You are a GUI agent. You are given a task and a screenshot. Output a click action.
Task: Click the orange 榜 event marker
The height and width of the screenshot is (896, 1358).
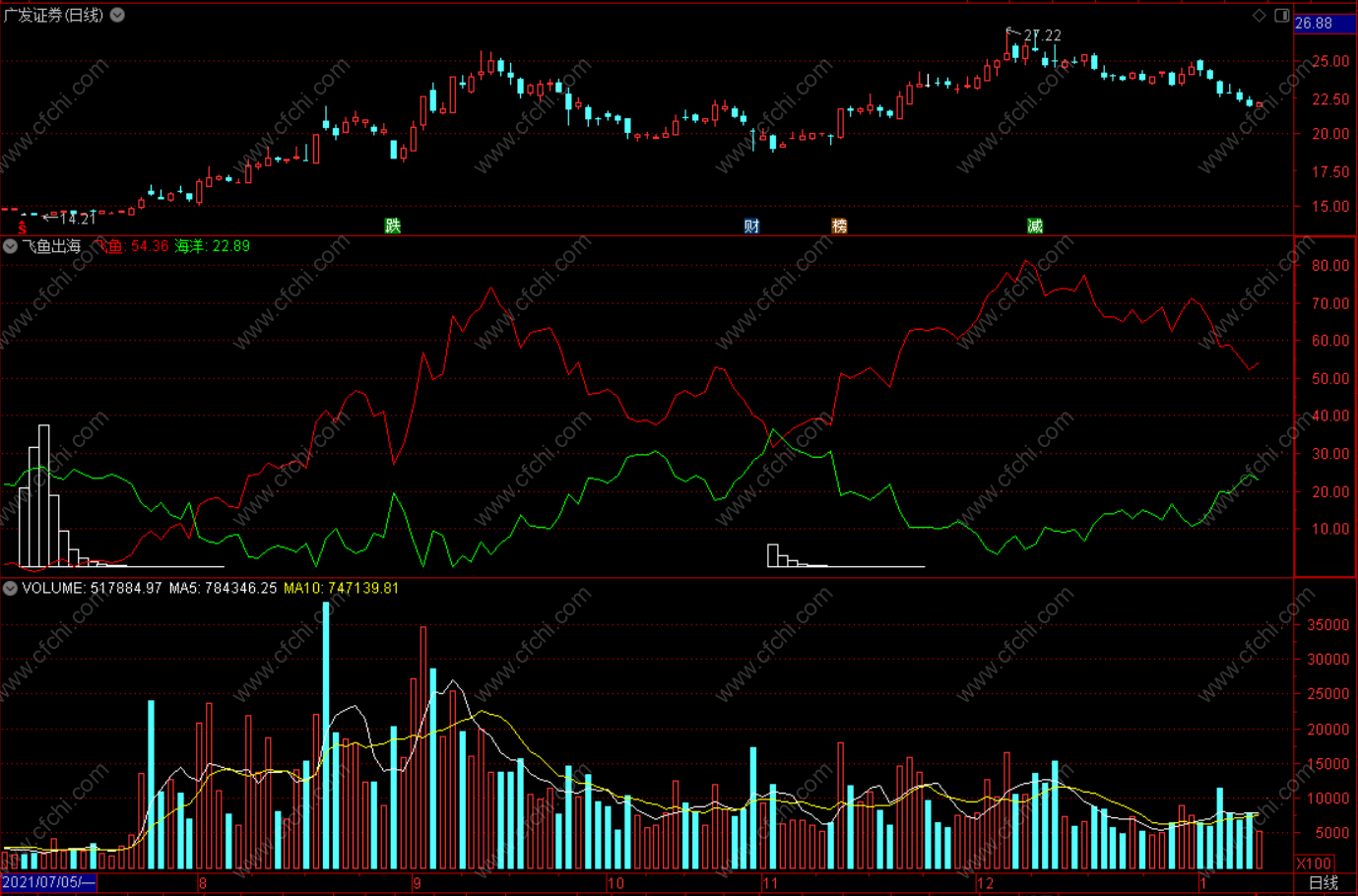click(839, 225)
